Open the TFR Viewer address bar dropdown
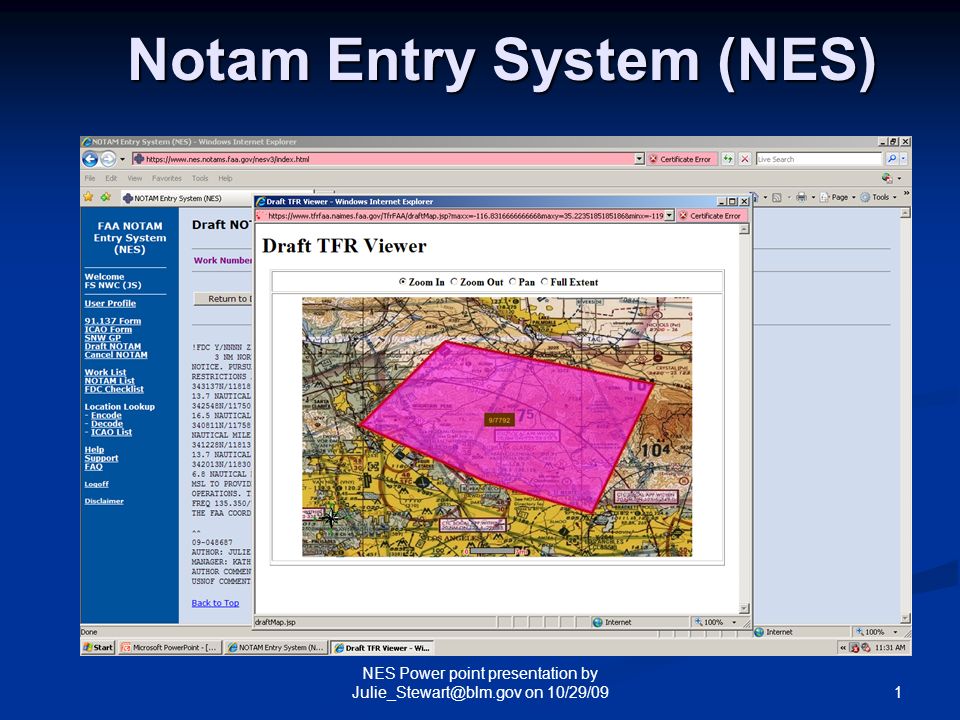This screenshot has height=720, width=960. tap(669, 216)
